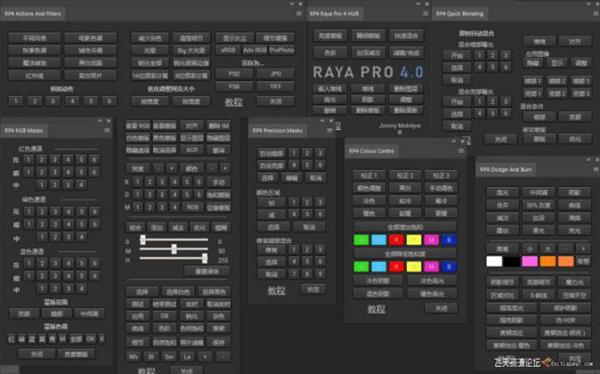Screen dimensions: 600x374
Task: Select the RP4 Colour Centre tab
Action: click(372, 151)
